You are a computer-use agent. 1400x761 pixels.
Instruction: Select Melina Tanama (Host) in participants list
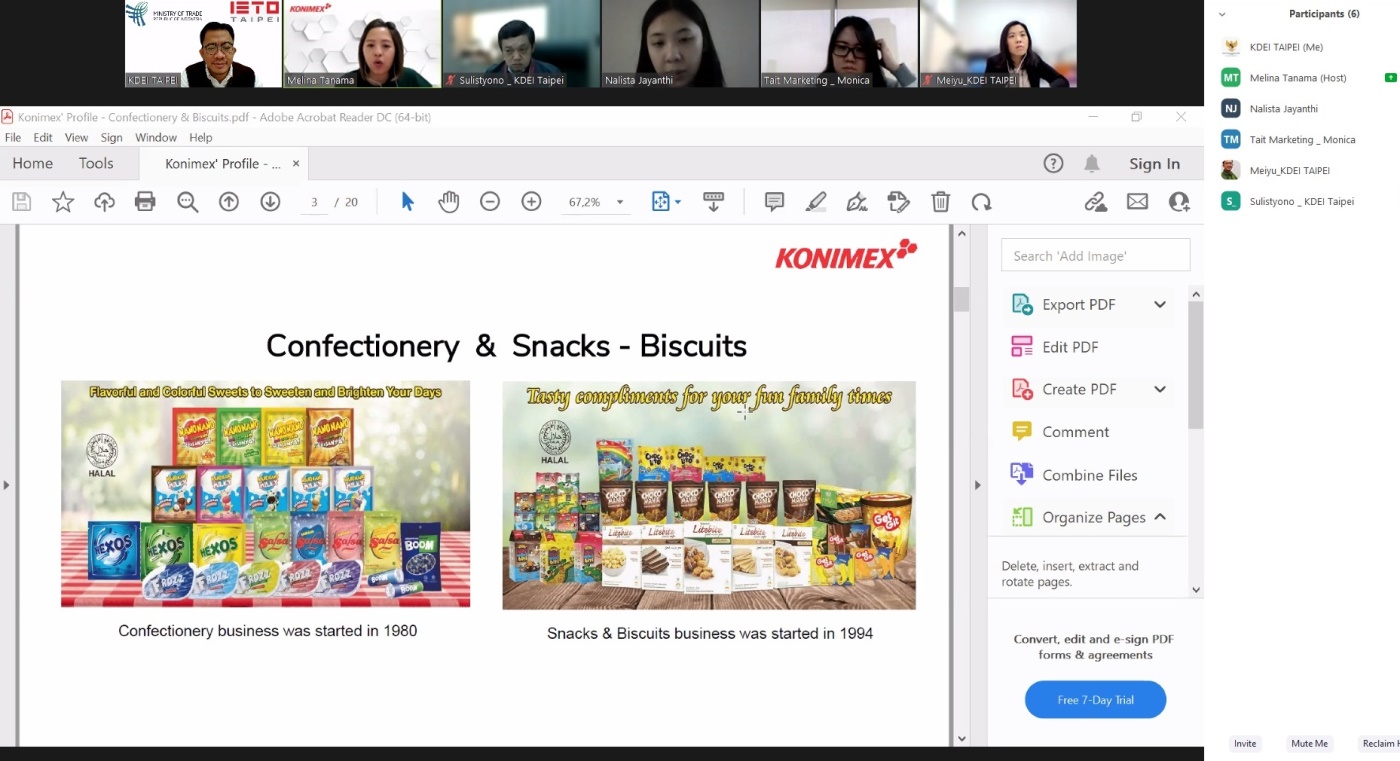click(x=1297, y=78)
